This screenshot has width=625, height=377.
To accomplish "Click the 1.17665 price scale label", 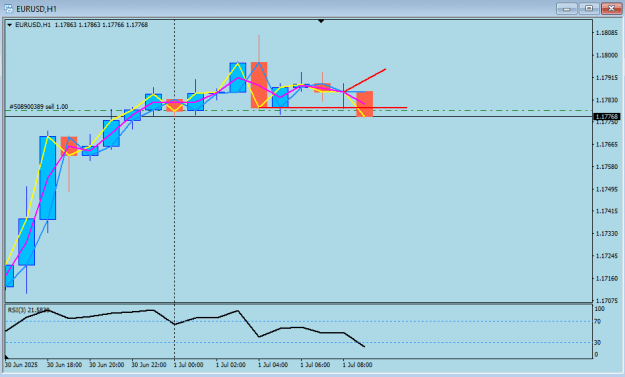I will (x=607, y=145).
